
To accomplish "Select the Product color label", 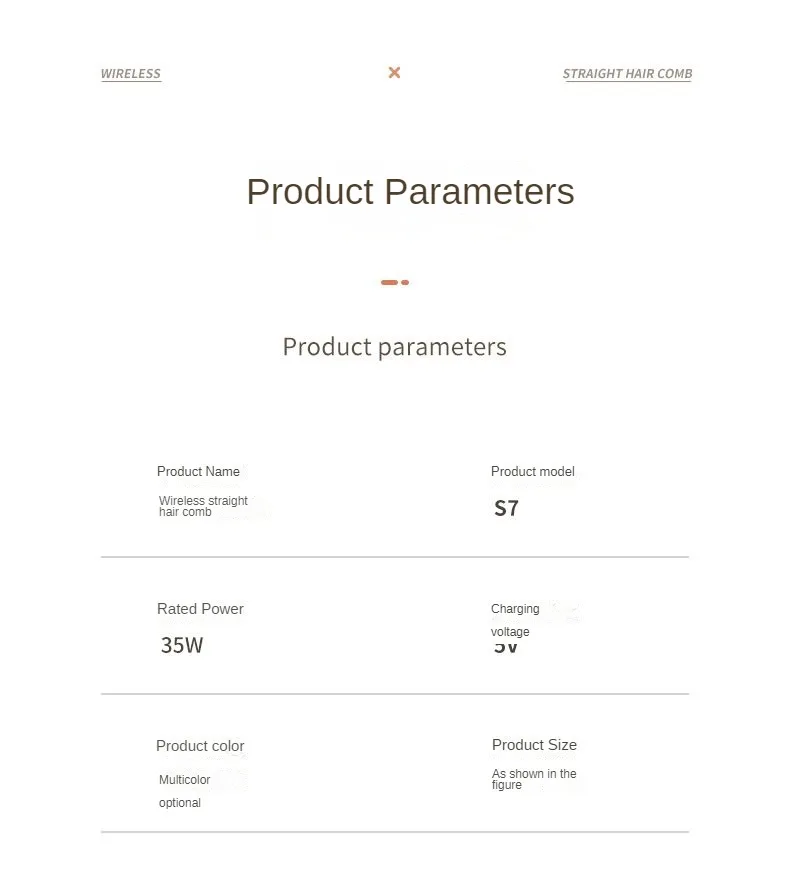I will (200, 746).
